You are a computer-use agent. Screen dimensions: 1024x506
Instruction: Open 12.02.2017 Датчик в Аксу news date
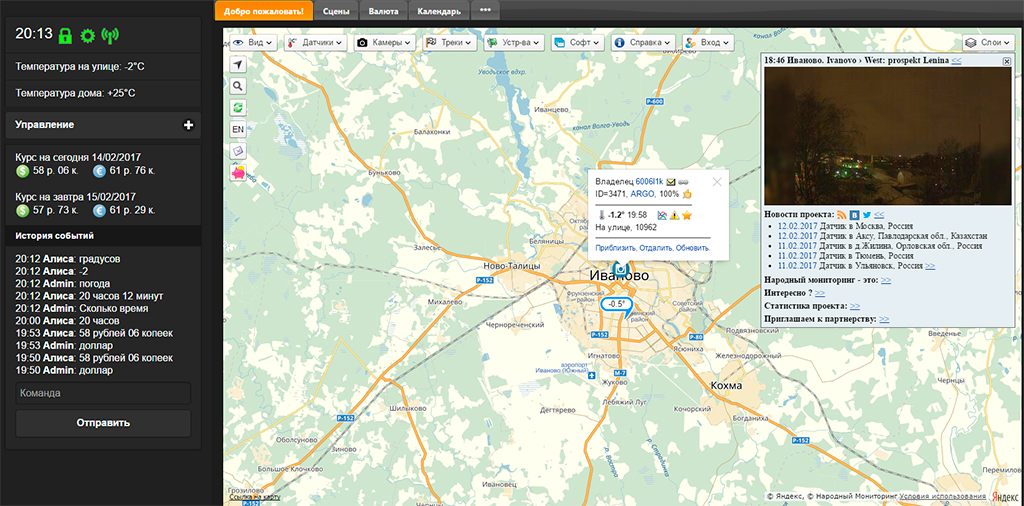point(797,236)
